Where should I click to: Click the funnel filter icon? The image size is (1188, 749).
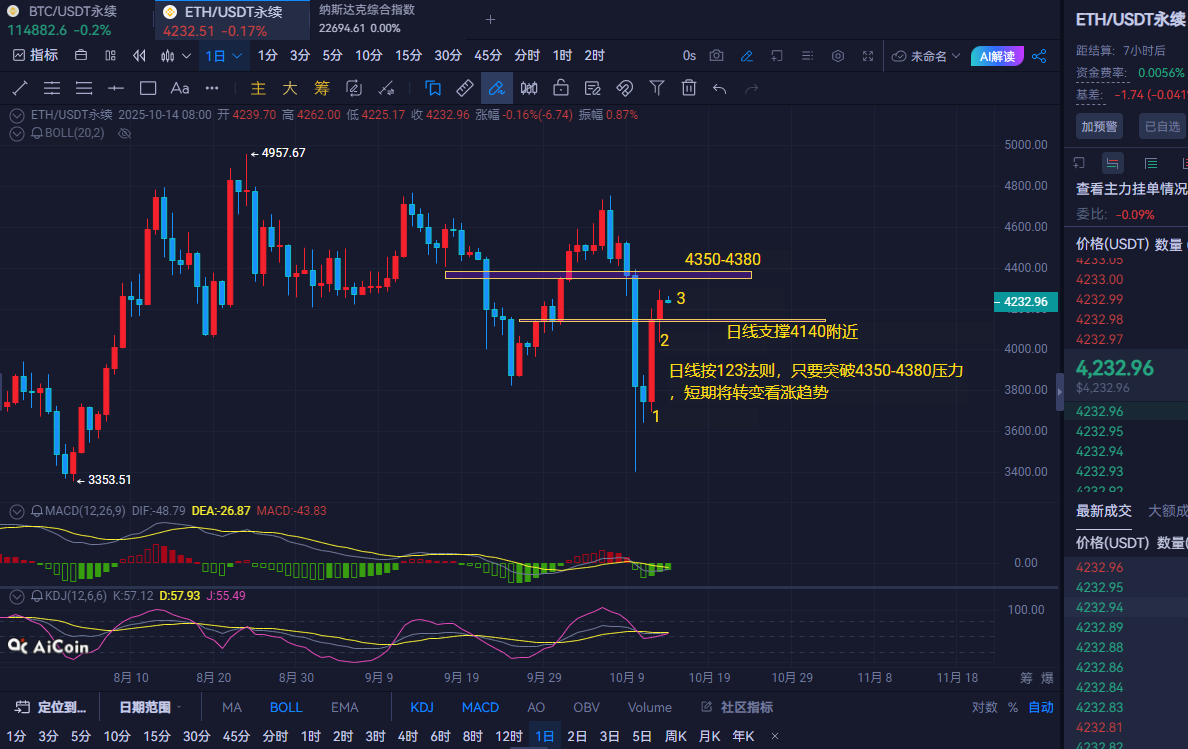pyautogui.click(x=657, y=89)
